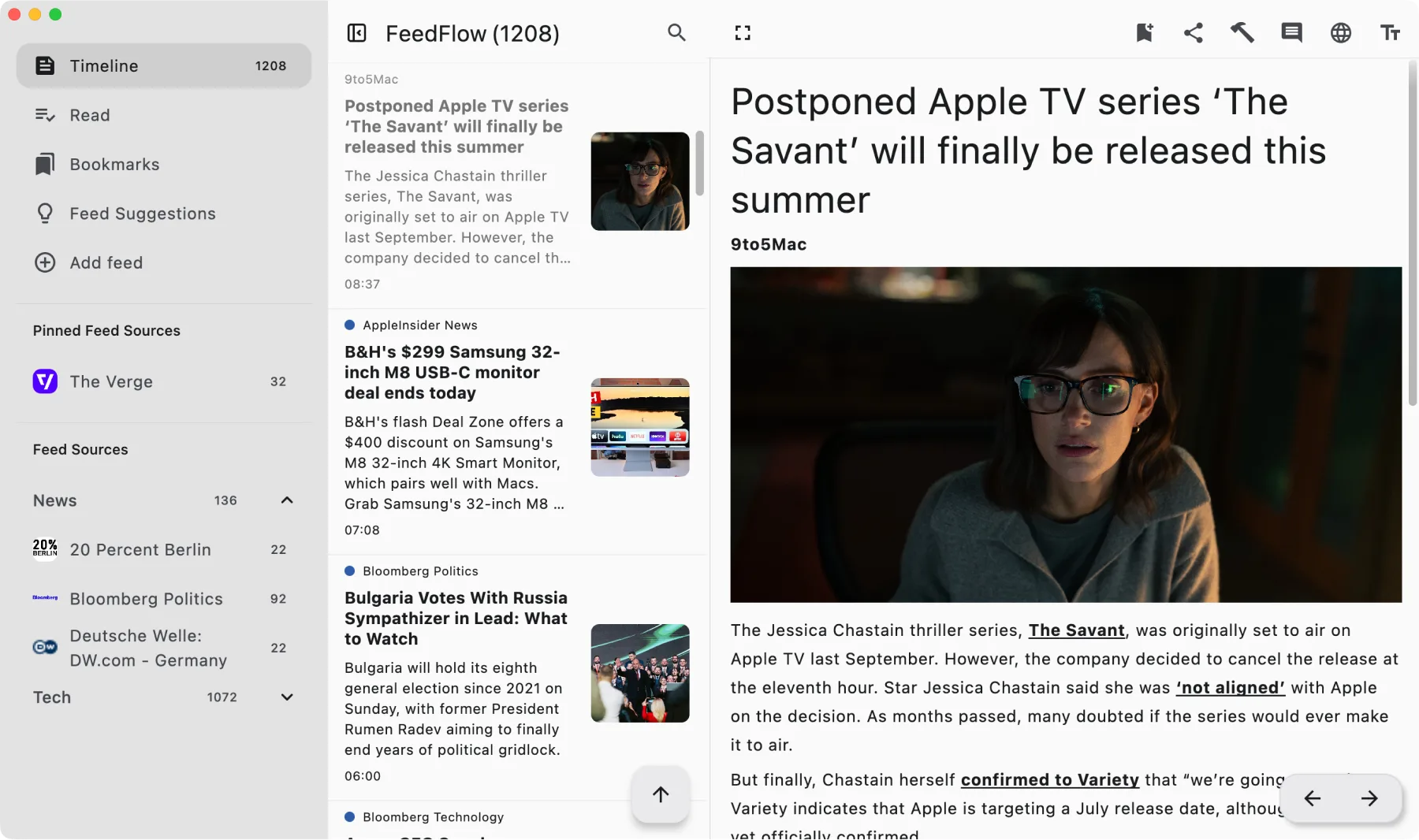Open the comments icon in the toolbar
This screenshot has width=1419, height=840.
pyautogui.click(x=1291, y=32)
